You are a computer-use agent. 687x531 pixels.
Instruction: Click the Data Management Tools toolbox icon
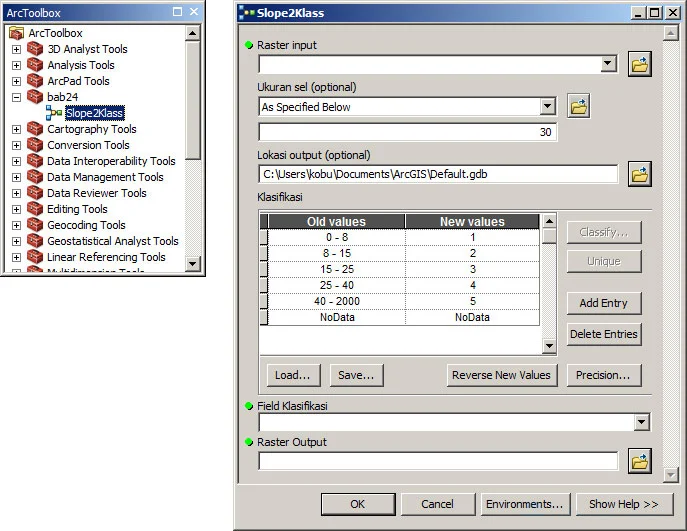[x=35, y=177]
